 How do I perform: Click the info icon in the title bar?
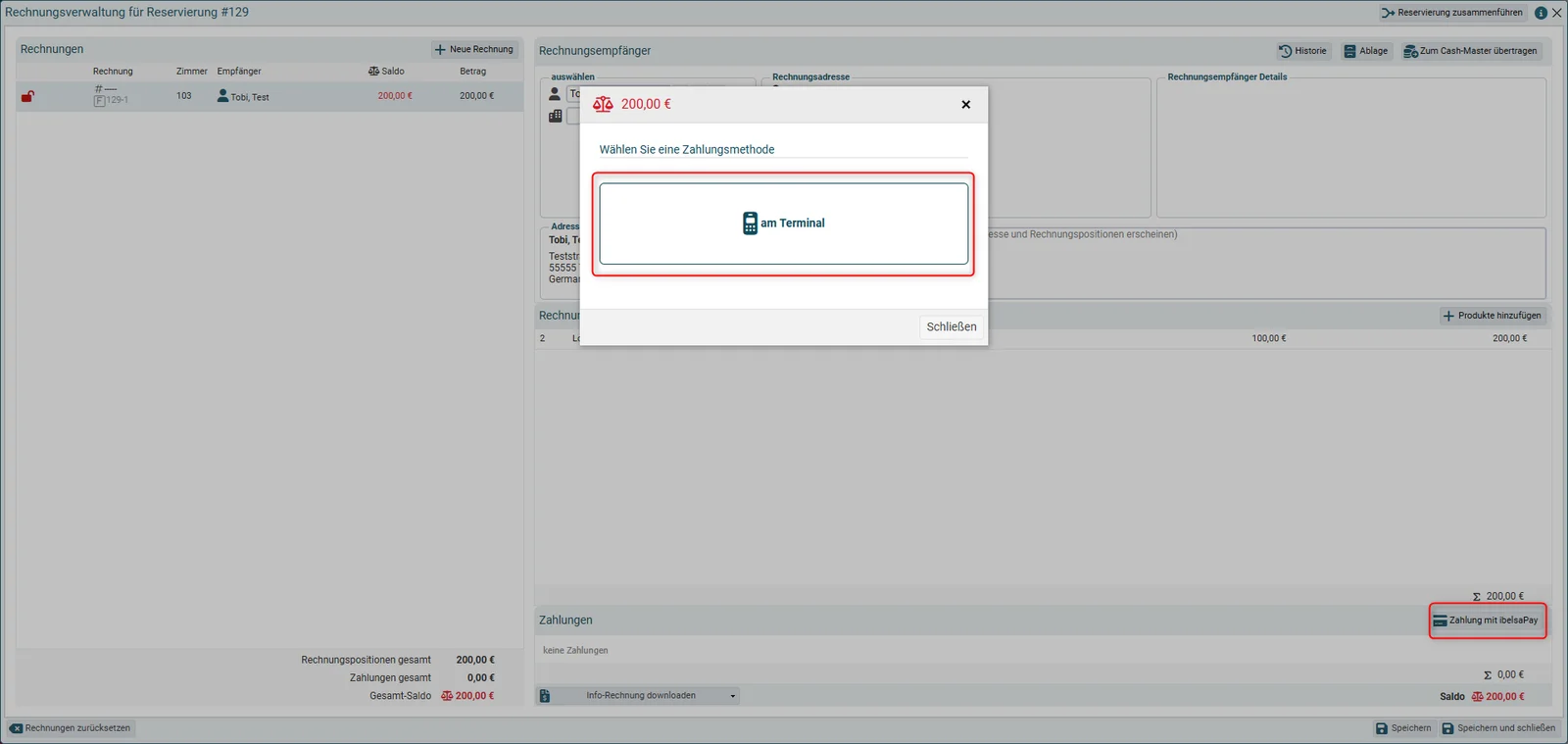tap(1541, 13)
